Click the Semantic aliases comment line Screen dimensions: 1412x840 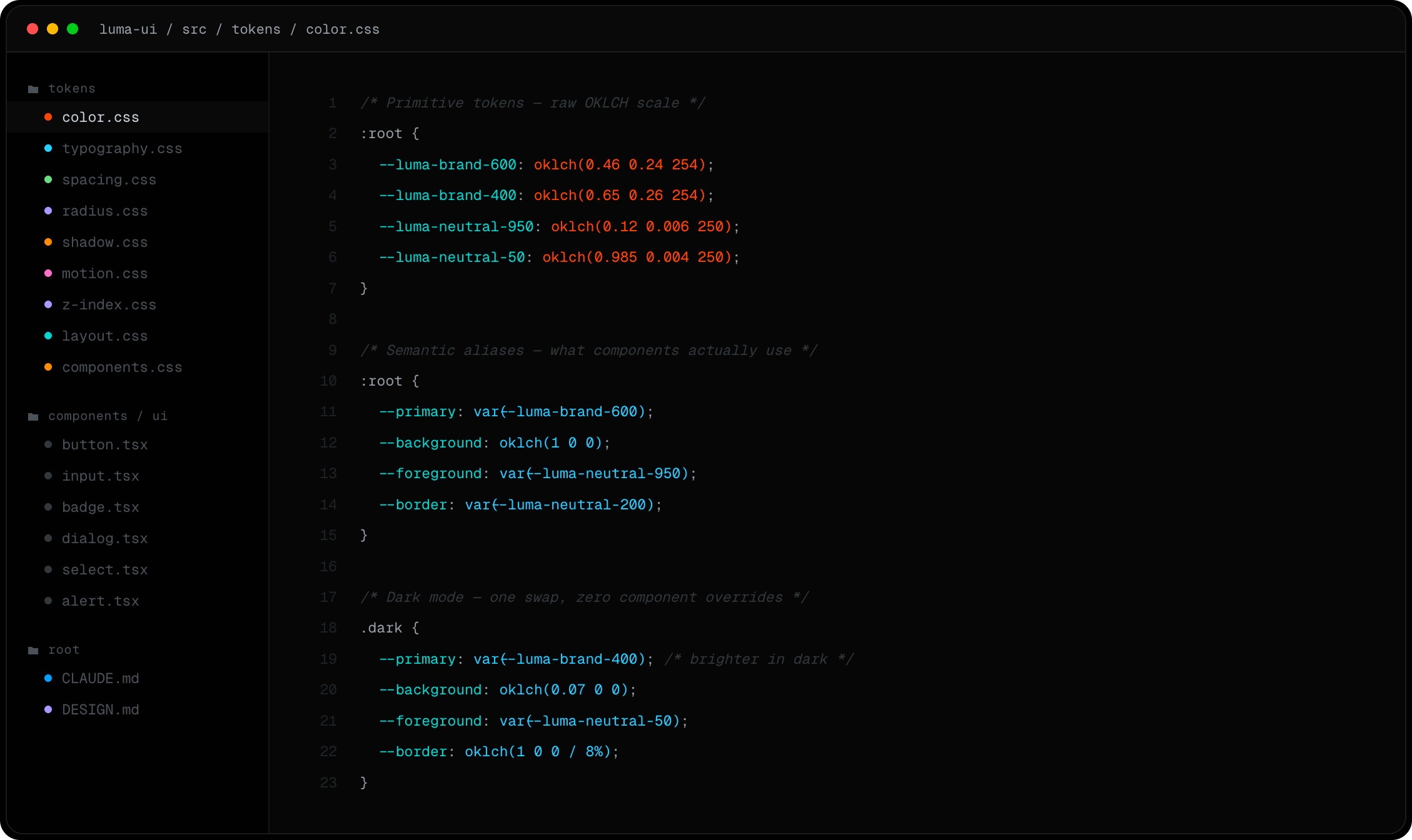(589, 350)
